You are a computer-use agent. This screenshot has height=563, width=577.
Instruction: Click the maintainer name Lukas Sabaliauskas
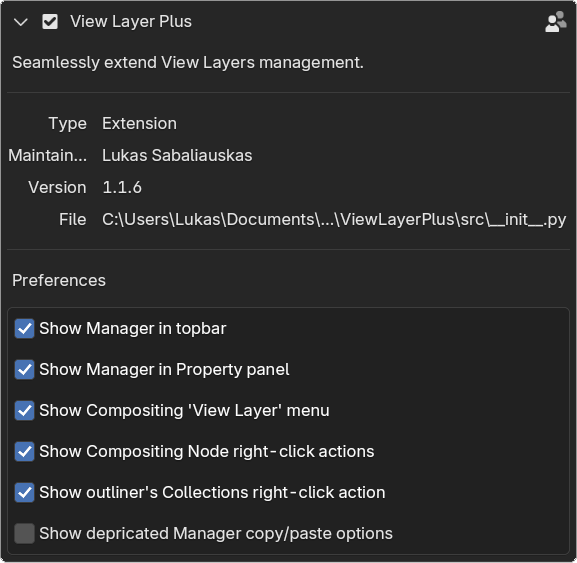[177, 155]
